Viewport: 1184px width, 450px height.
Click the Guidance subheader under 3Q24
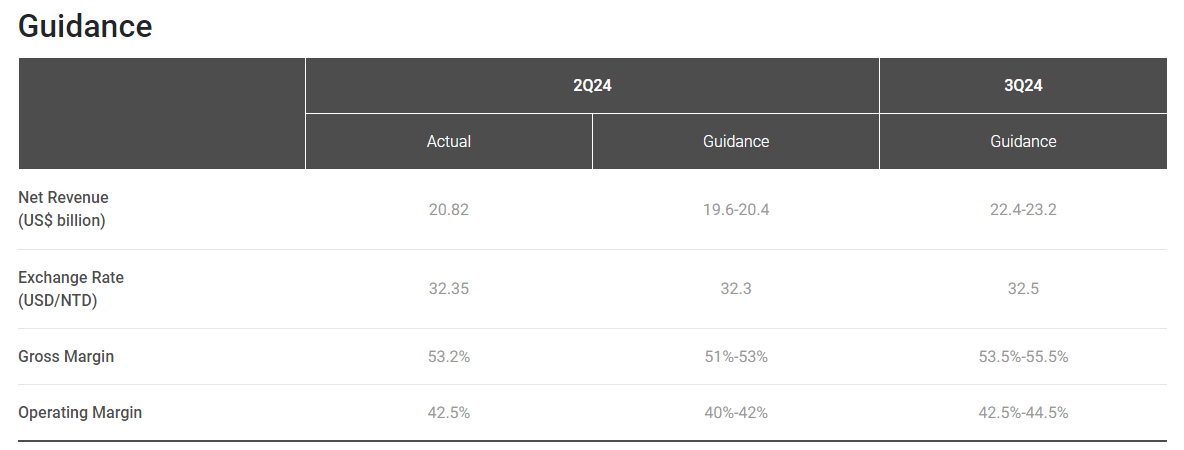(1023, 141)
